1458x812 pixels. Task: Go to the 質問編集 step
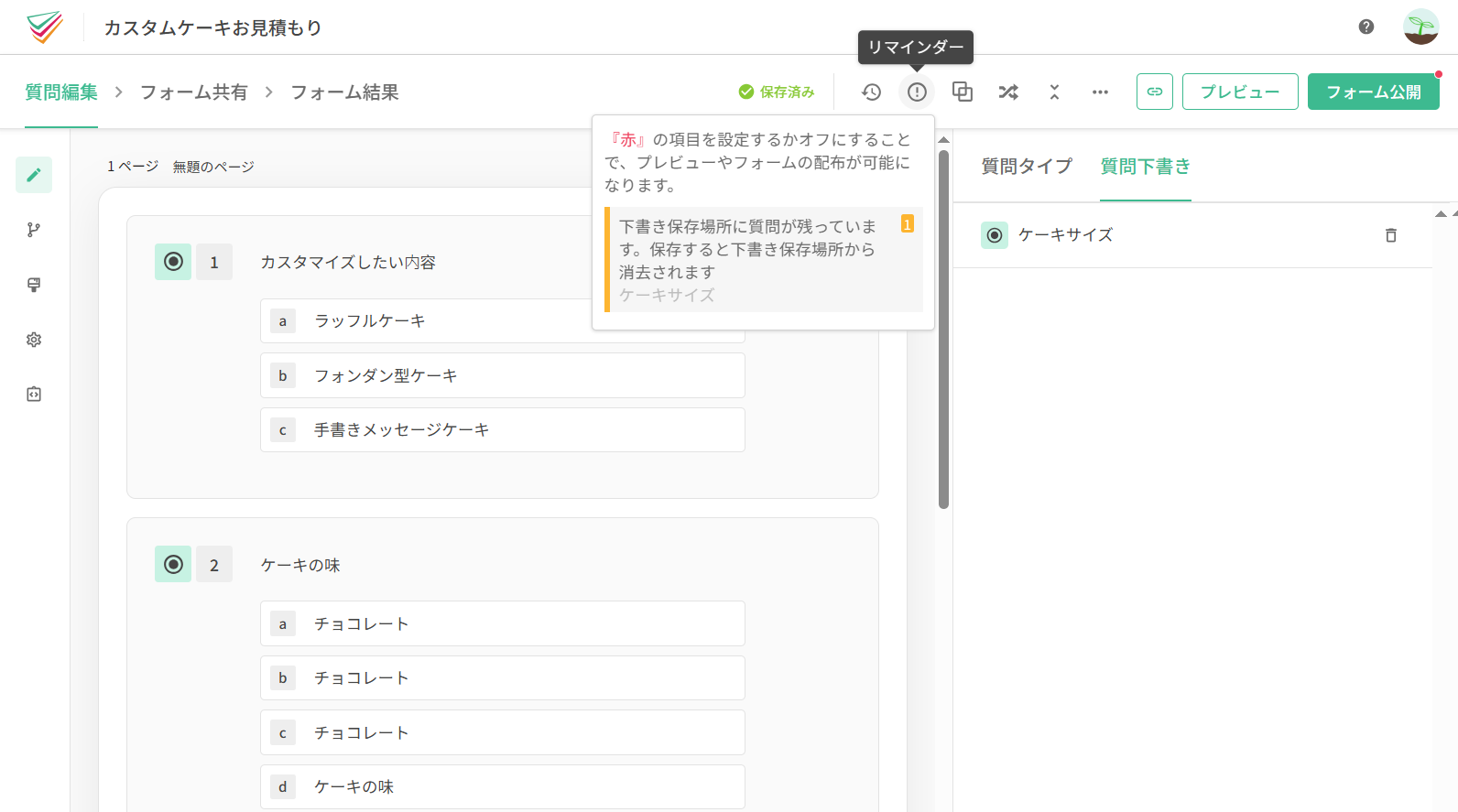(61, 92)
